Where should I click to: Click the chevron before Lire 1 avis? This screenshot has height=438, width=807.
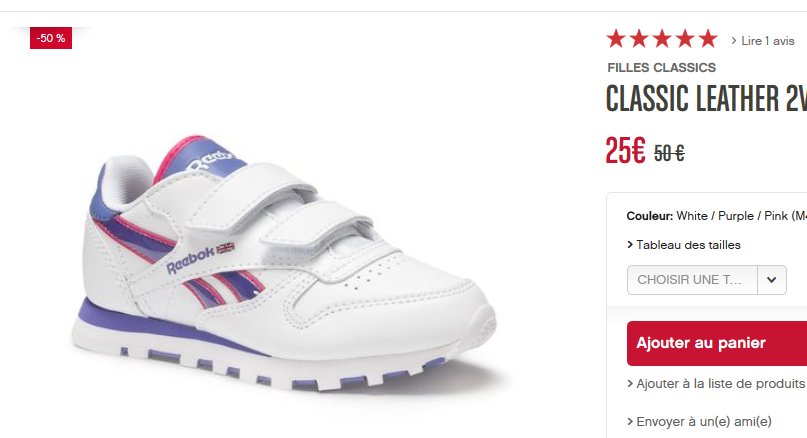click(x=734, y=41)
